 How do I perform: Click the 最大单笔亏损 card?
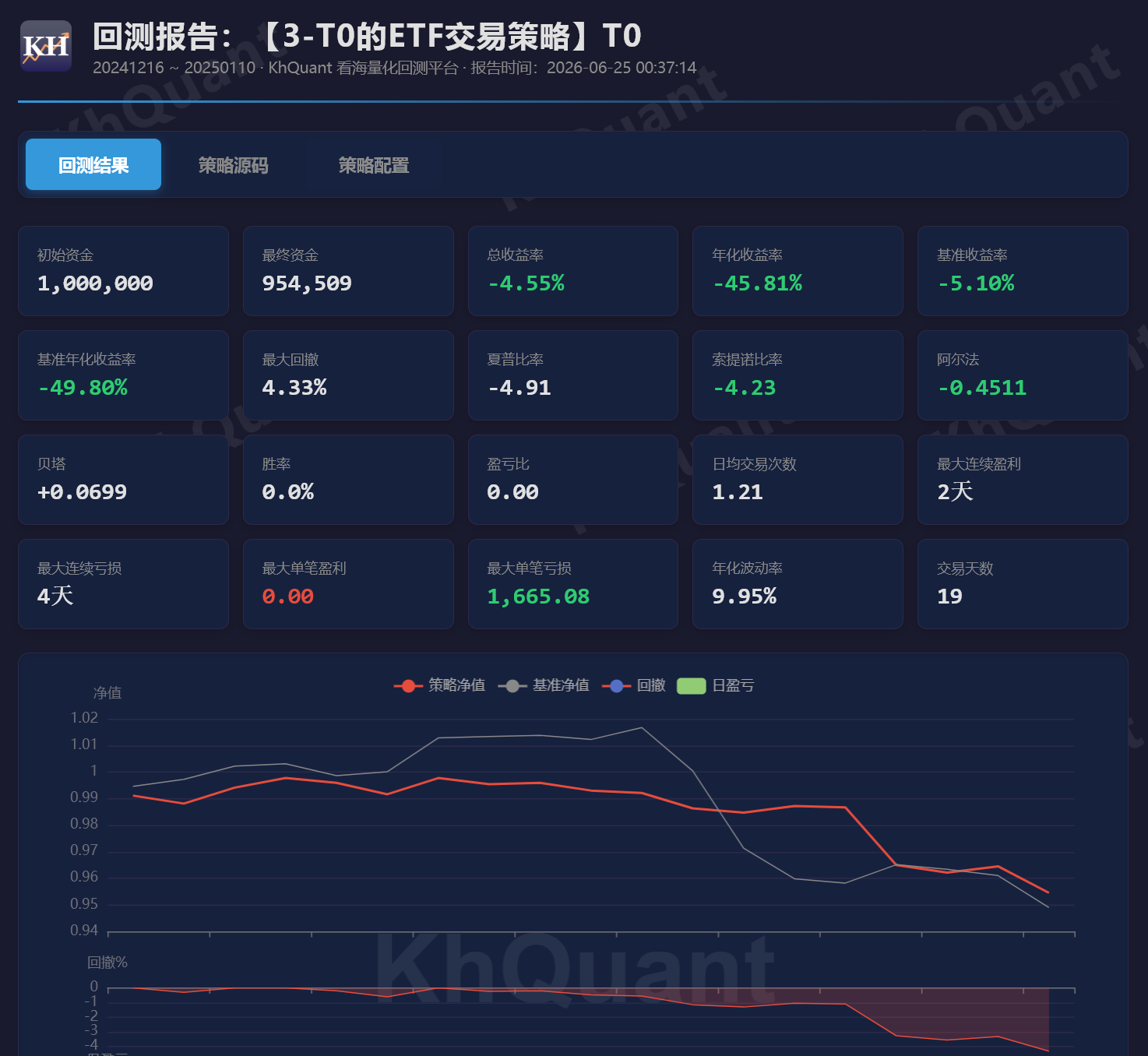click(573, 584)
